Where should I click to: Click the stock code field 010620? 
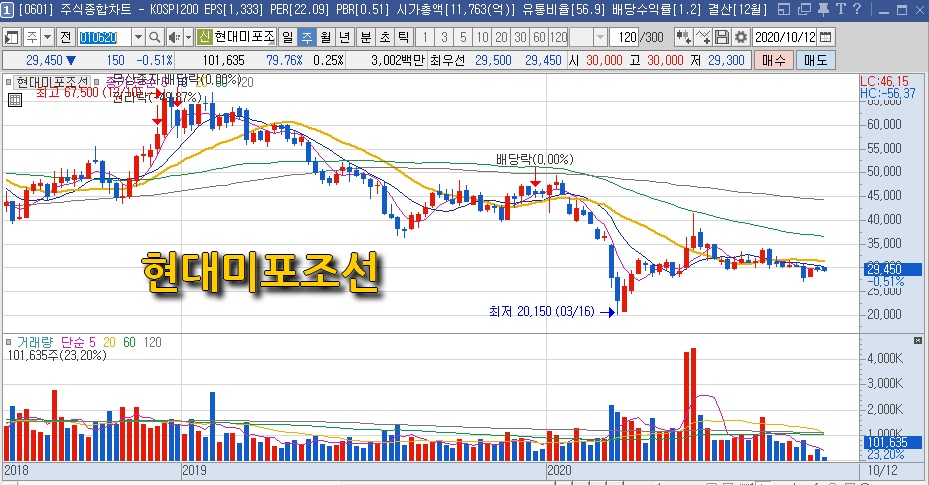104,37
